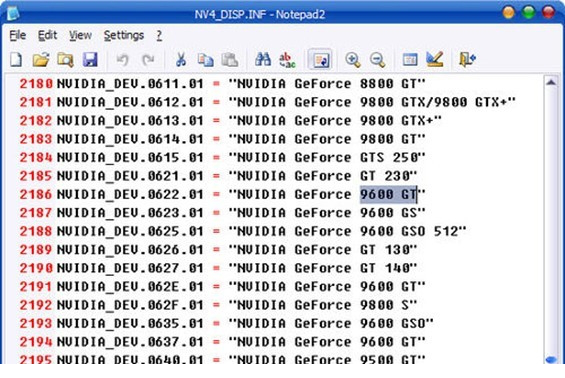Click "NVIDIA_DEV.0623.01" on line 2187
Viewport: 565px width, 378px height.
[130, 213]
